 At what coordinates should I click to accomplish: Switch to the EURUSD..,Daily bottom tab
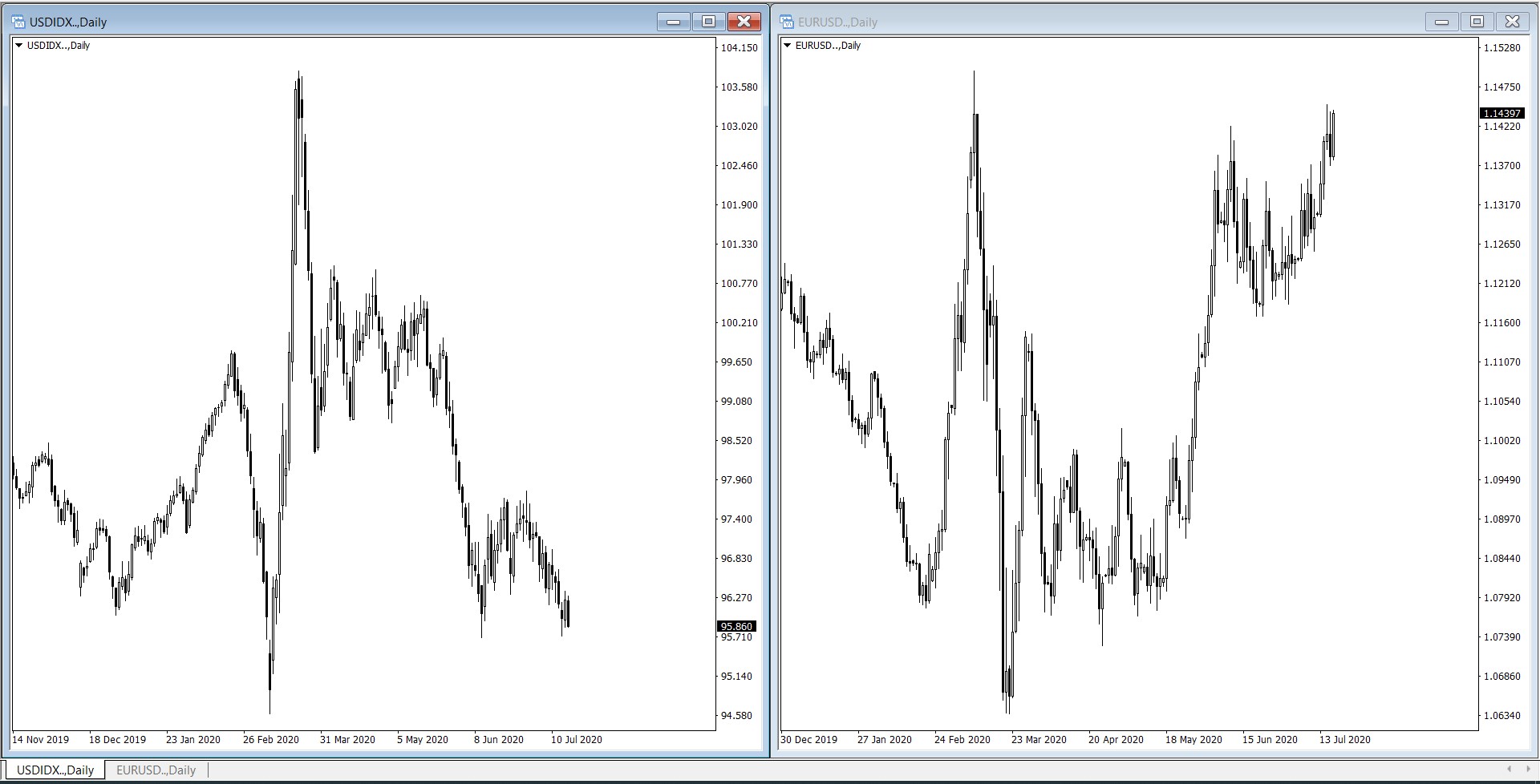point(156,770)
